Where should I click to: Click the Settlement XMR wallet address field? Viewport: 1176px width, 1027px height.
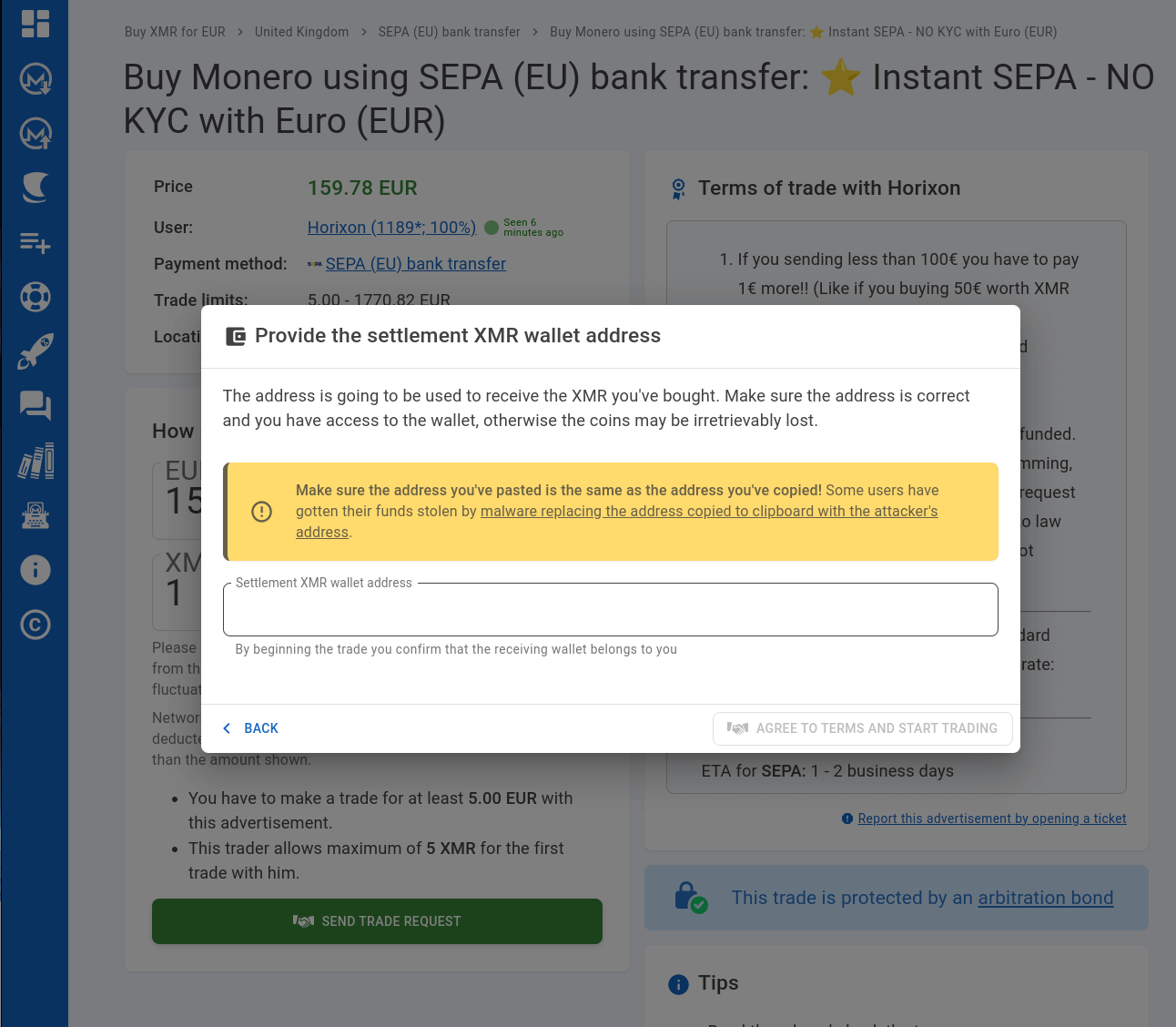pos(610,610)
